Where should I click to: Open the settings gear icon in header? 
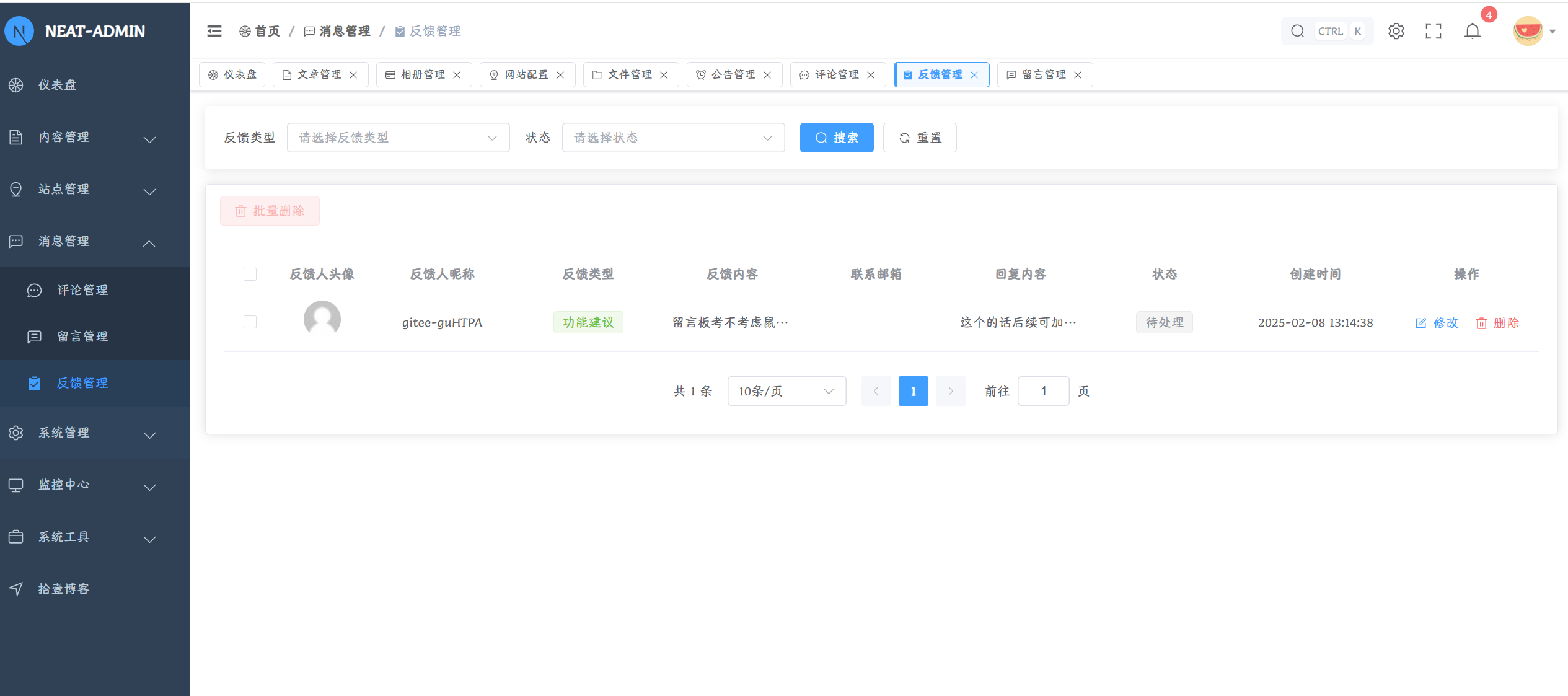pos(1396,31)
